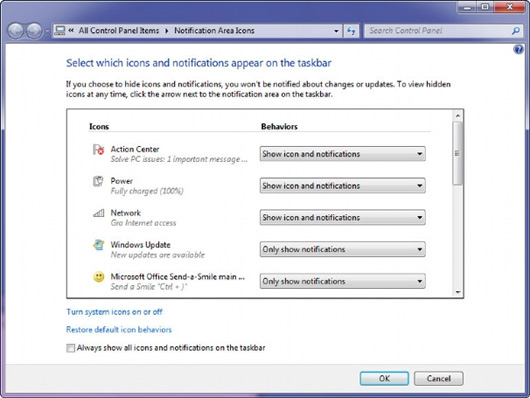Click the Action Center flag icon
The image size is (530, 398).
coord(98,149)
